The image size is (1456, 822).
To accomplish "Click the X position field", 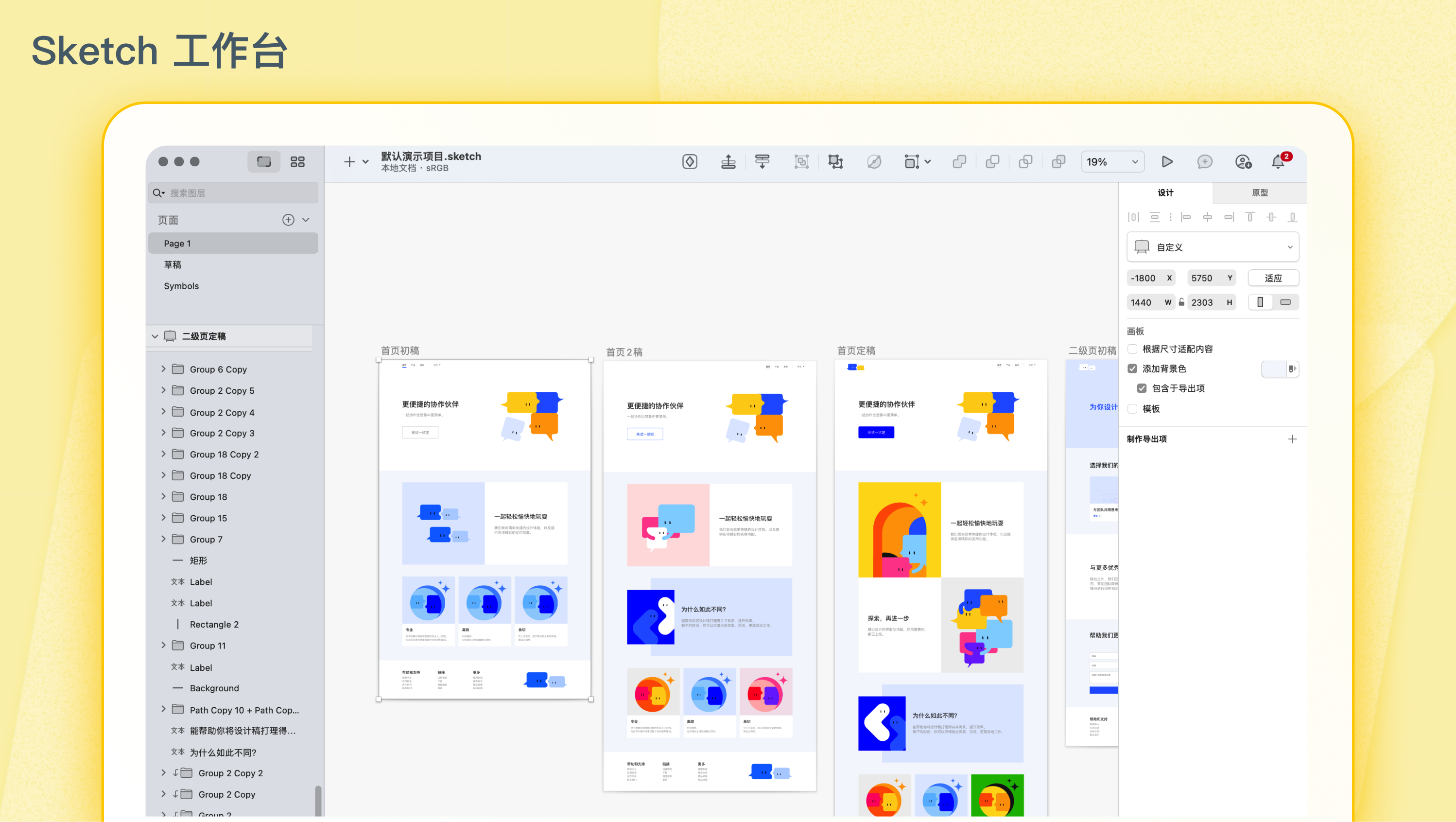I will point(1151,278).
